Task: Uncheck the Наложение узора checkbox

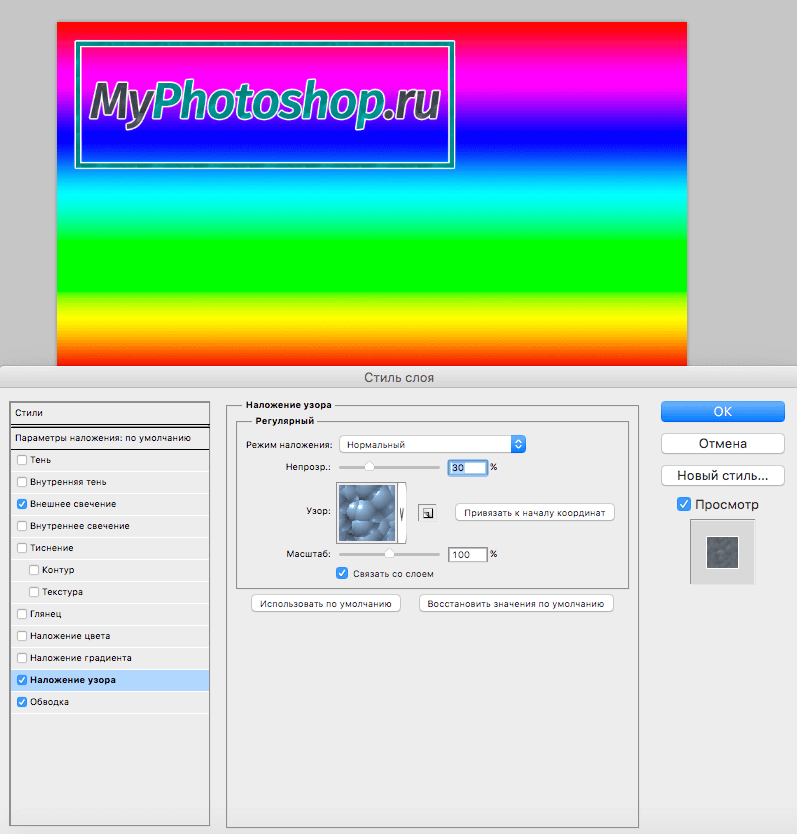Action: pyautogui.click(x=22, y=680)
